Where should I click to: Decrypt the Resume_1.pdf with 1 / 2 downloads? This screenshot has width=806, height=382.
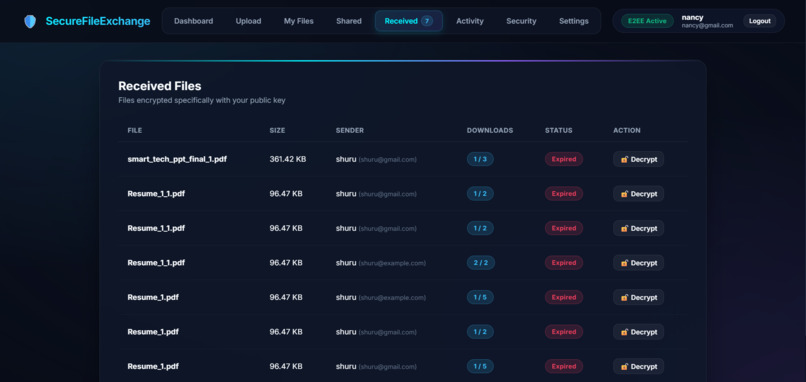click(x=638, y=332)
